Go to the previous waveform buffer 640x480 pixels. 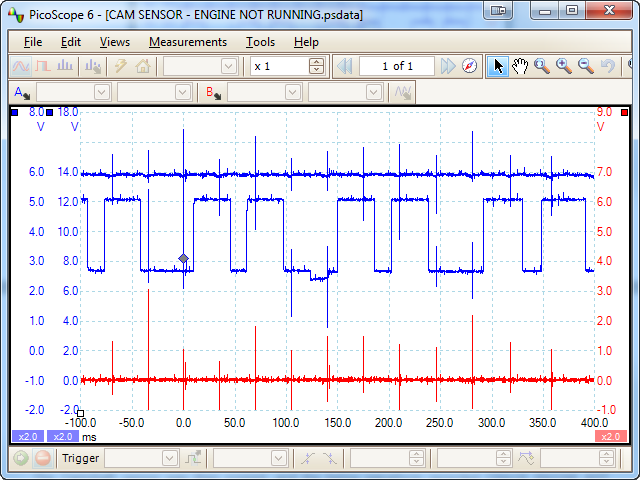[345, 66]
